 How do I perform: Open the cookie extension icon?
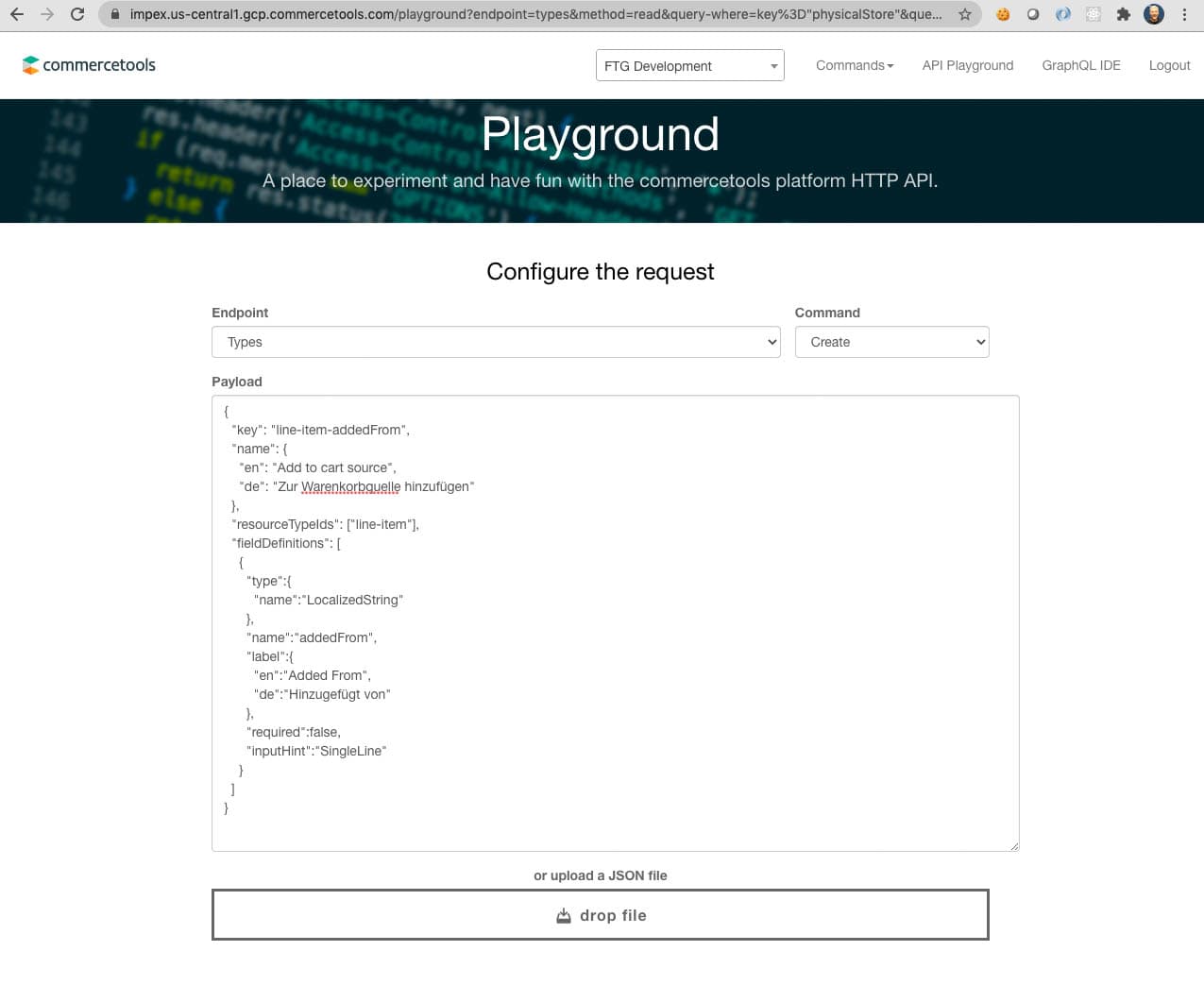point(1003,14)
